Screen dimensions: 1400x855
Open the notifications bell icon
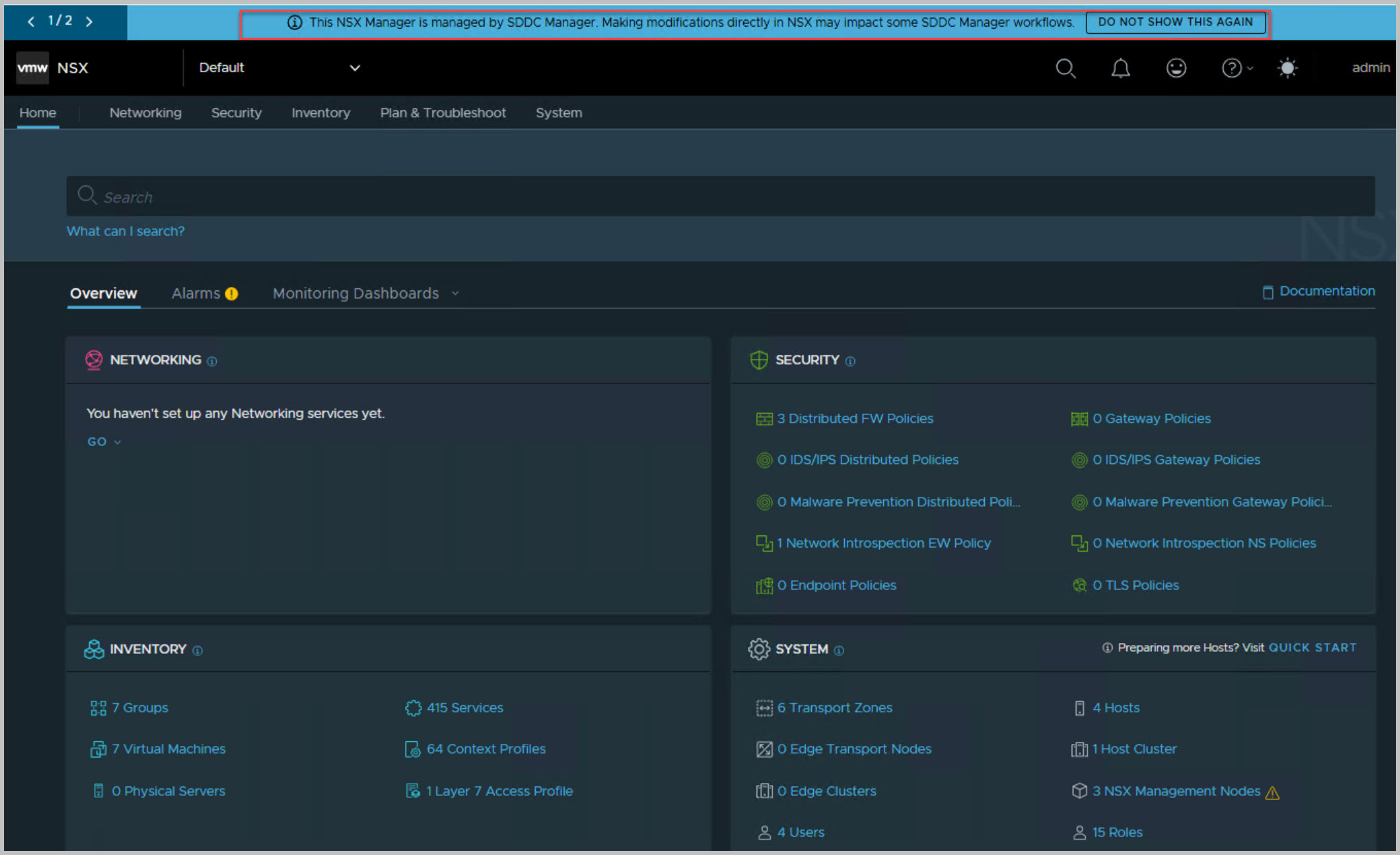[x=1121, y=68]
